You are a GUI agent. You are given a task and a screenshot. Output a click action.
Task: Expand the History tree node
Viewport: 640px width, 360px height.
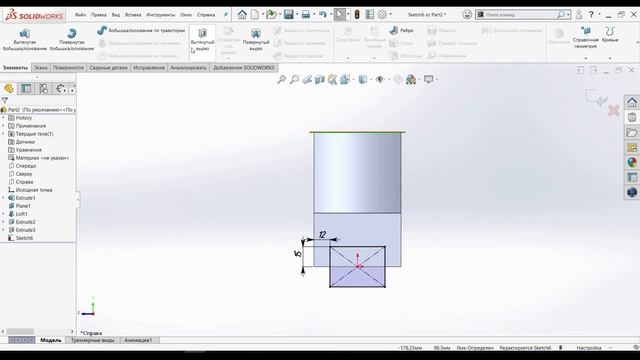(x=4, y=118)
